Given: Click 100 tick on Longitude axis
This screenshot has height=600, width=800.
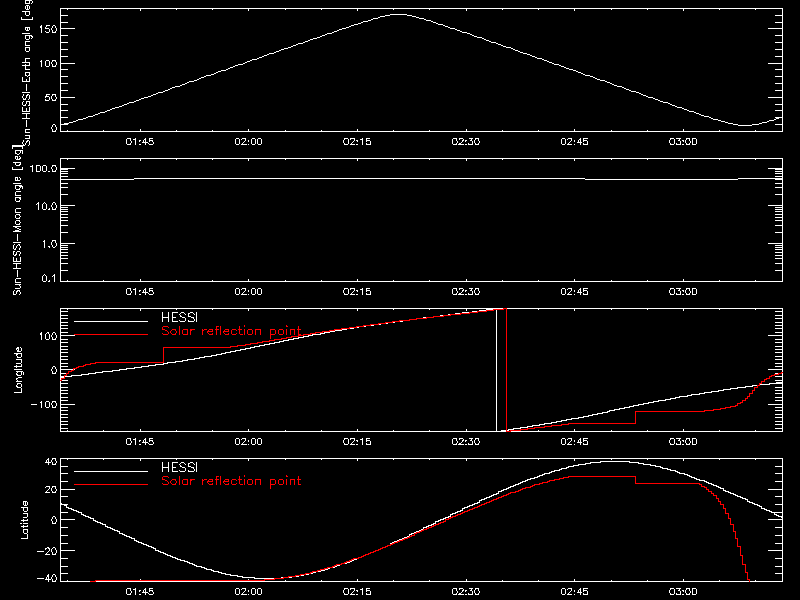Looking at the screenshot, I should point(48,336).
